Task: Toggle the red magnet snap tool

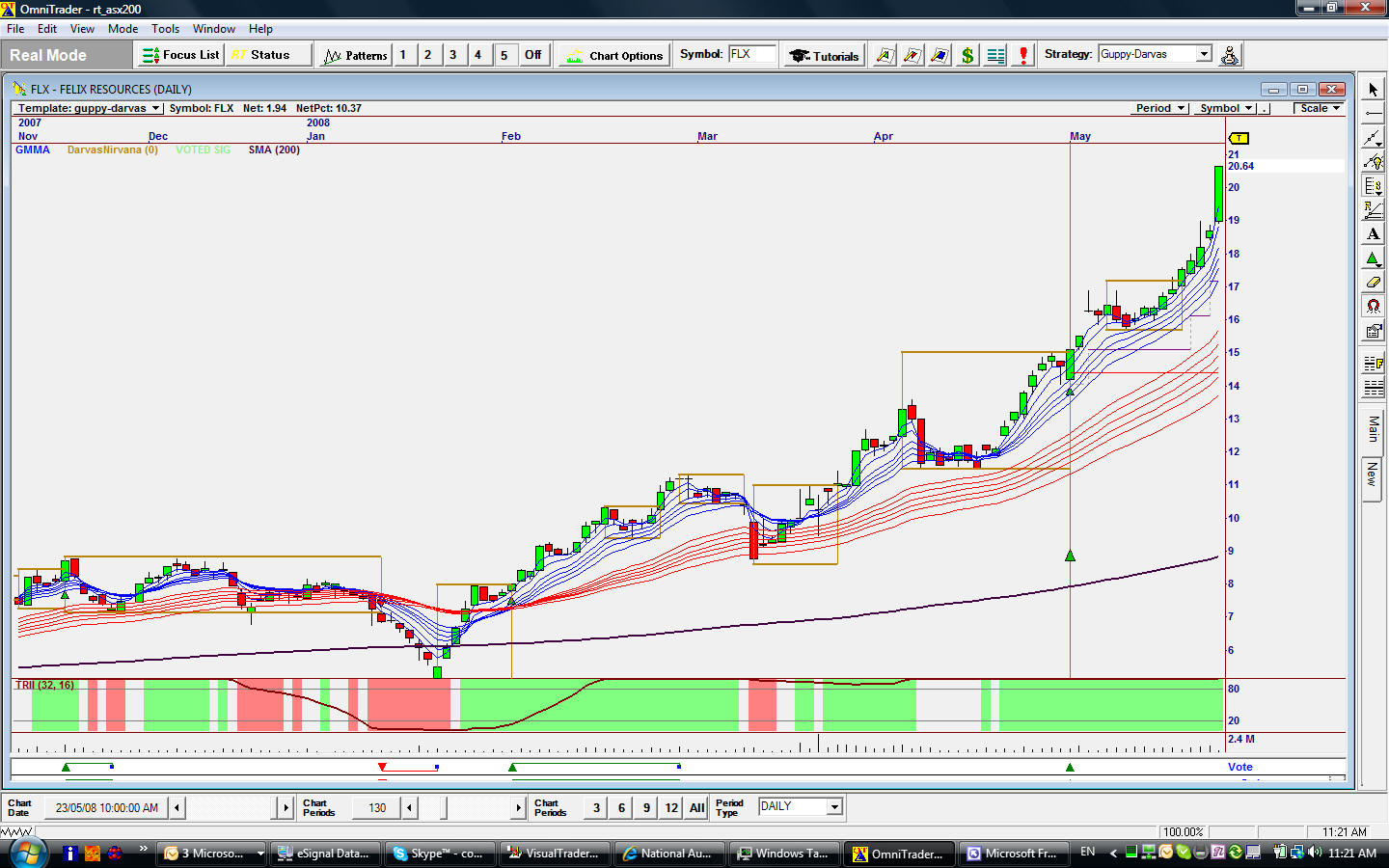Action: [x=1373, y=307]
